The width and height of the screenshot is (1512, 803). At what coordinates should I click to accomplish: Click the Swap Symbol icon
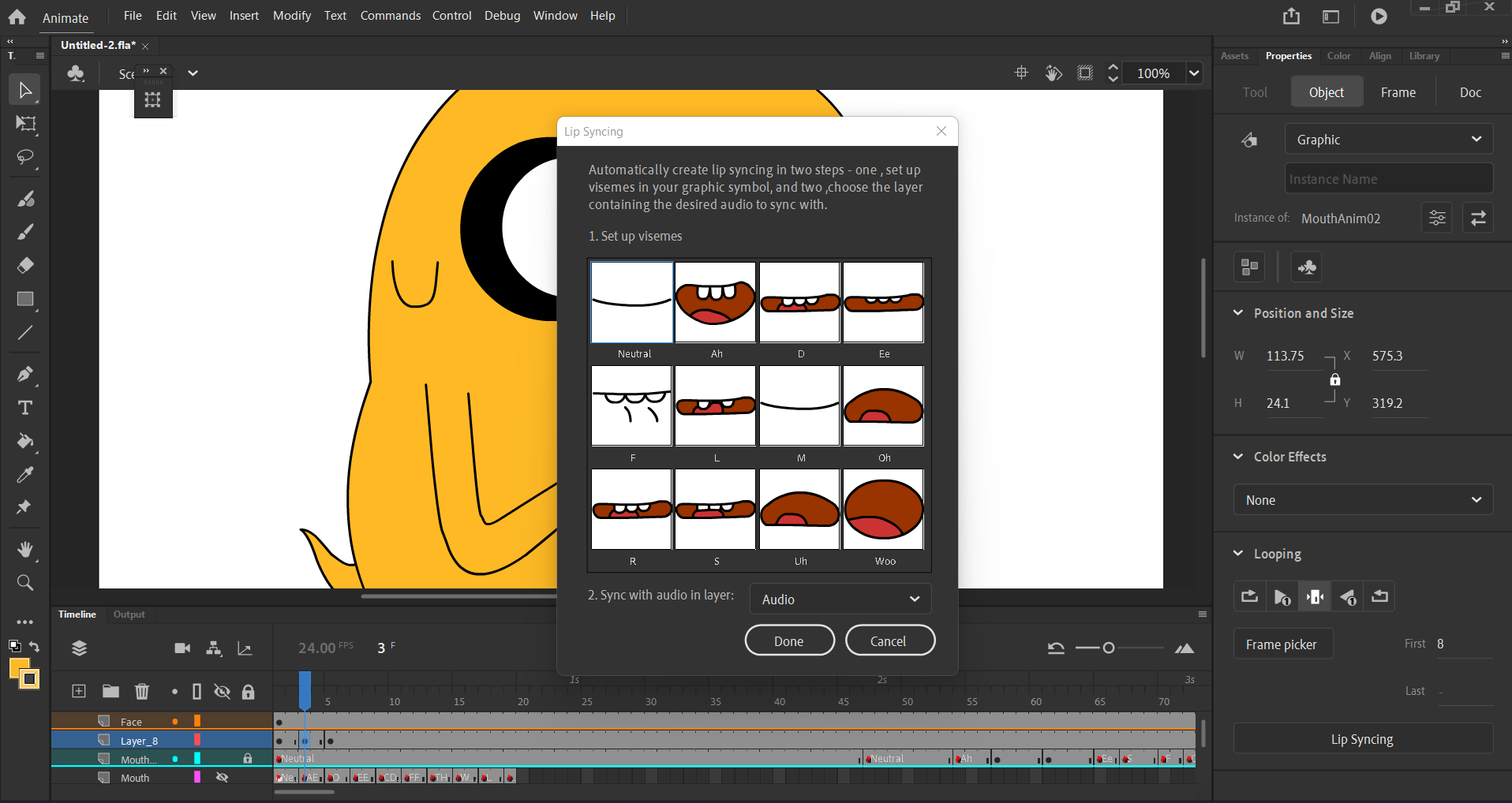pyautogui.click(x=1478, y=218)
